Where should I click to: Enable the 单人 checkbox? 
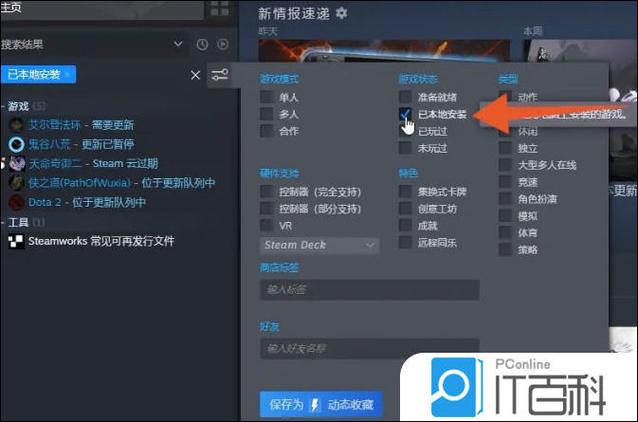(267, 97)
